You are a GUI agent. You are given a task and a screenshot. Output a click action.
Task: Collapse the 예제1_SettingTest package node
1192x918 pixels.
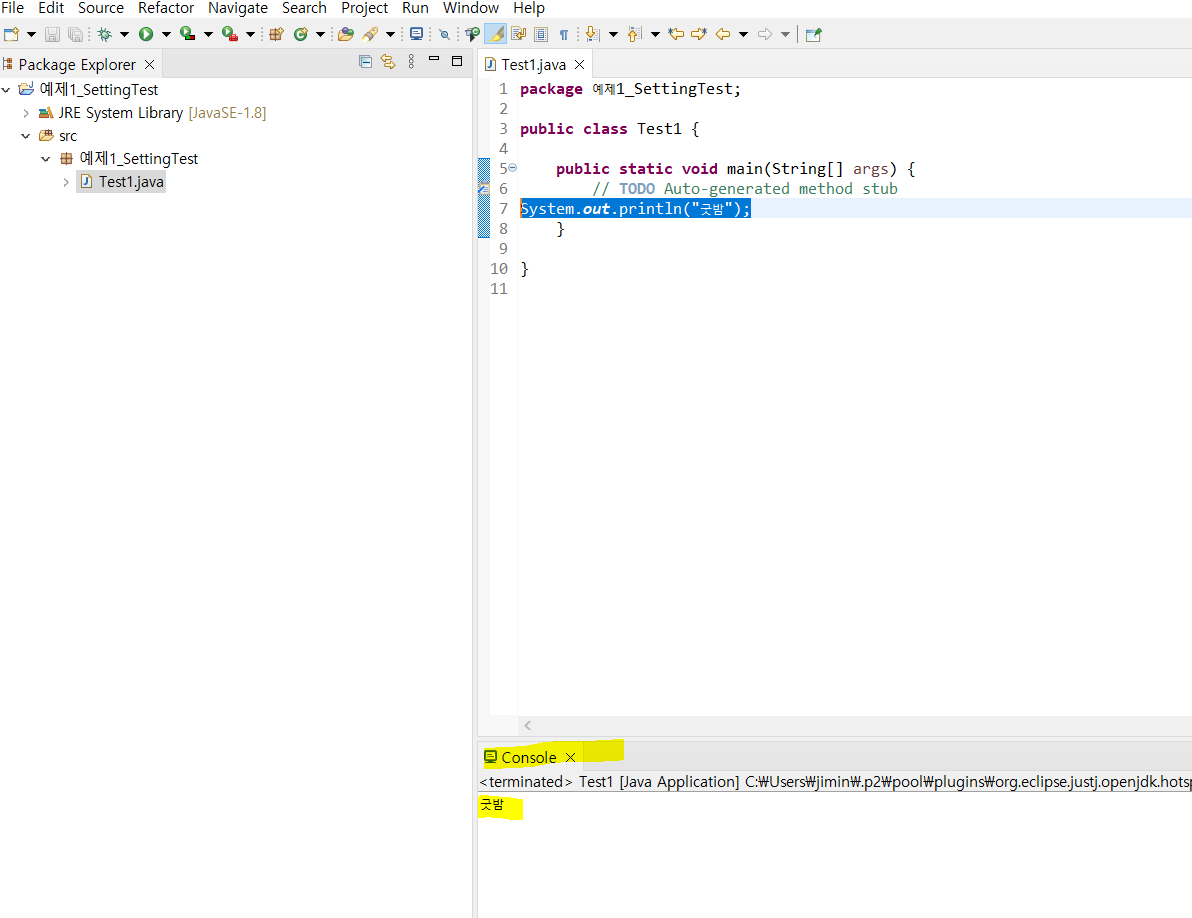tap(46, 159)
